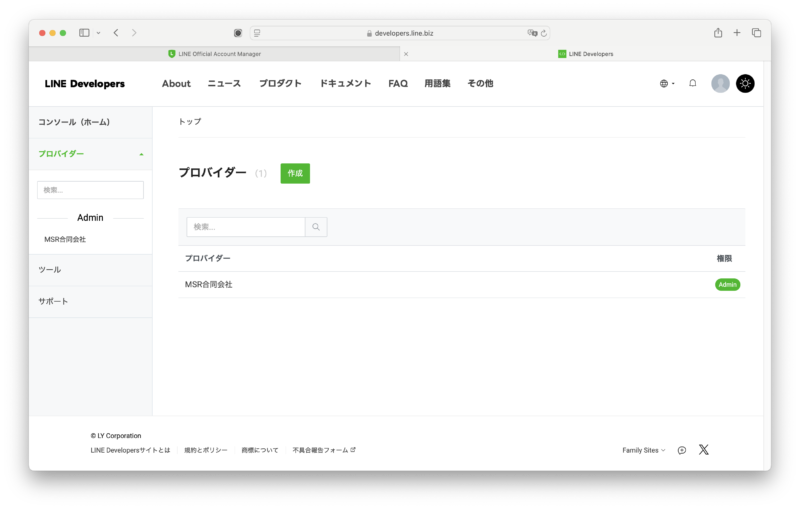
Task: Click the Safari sidebar toggle icon
Action: pos(84,33)
